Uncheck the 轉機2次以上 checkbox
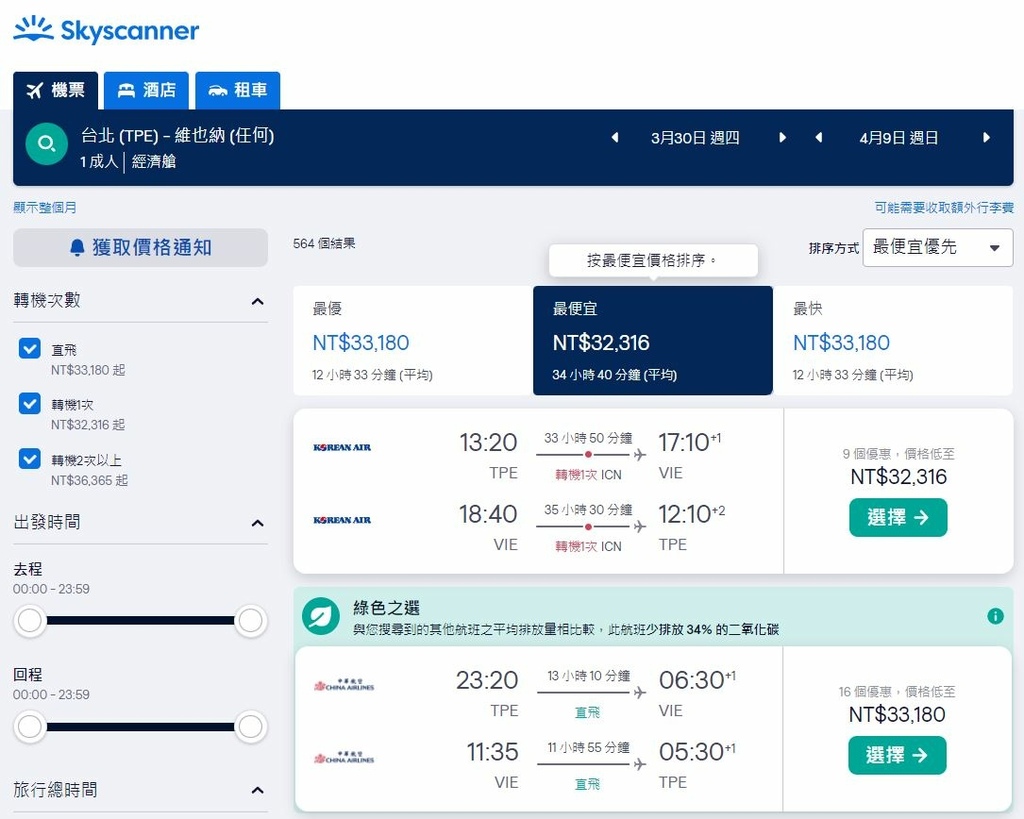Image resolution: width=1024 pixels, height=819 pixels. [30, 459]
